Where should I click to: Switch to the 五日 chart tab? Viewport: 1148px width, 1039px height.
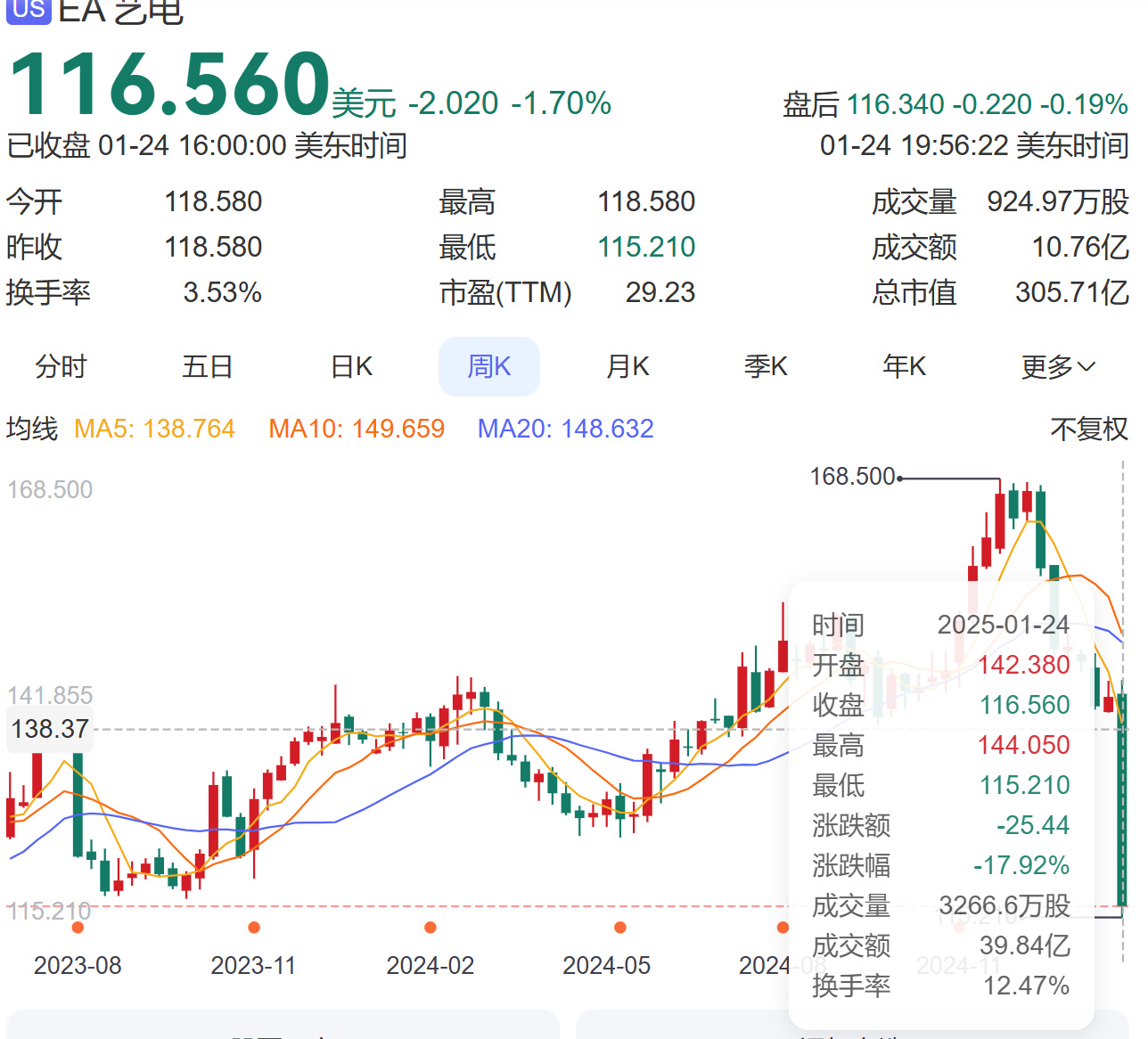pos(208,366)
